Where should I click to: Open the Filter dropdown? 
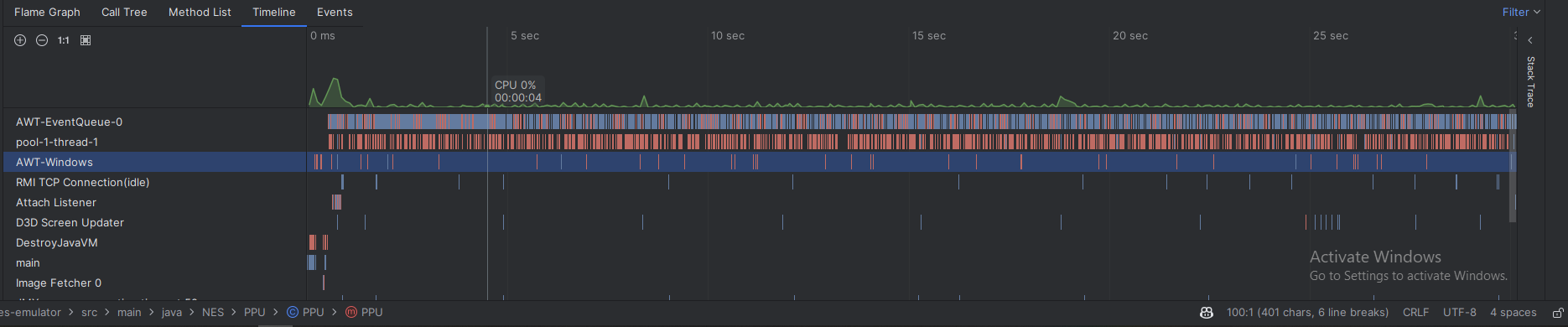(1521, 12)
